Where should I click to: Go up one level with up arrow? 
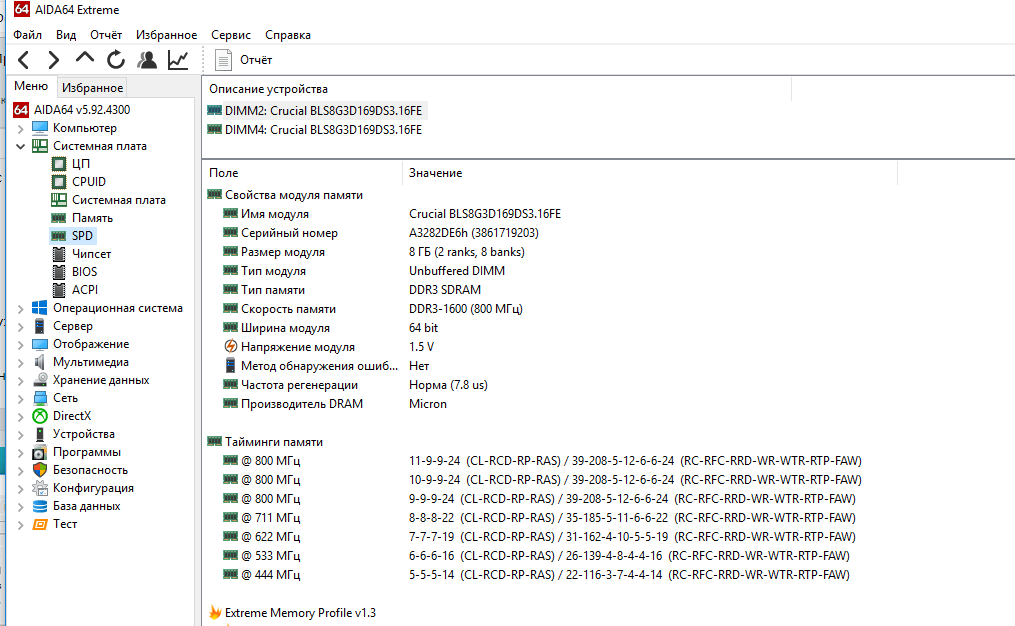click(85, 59)
